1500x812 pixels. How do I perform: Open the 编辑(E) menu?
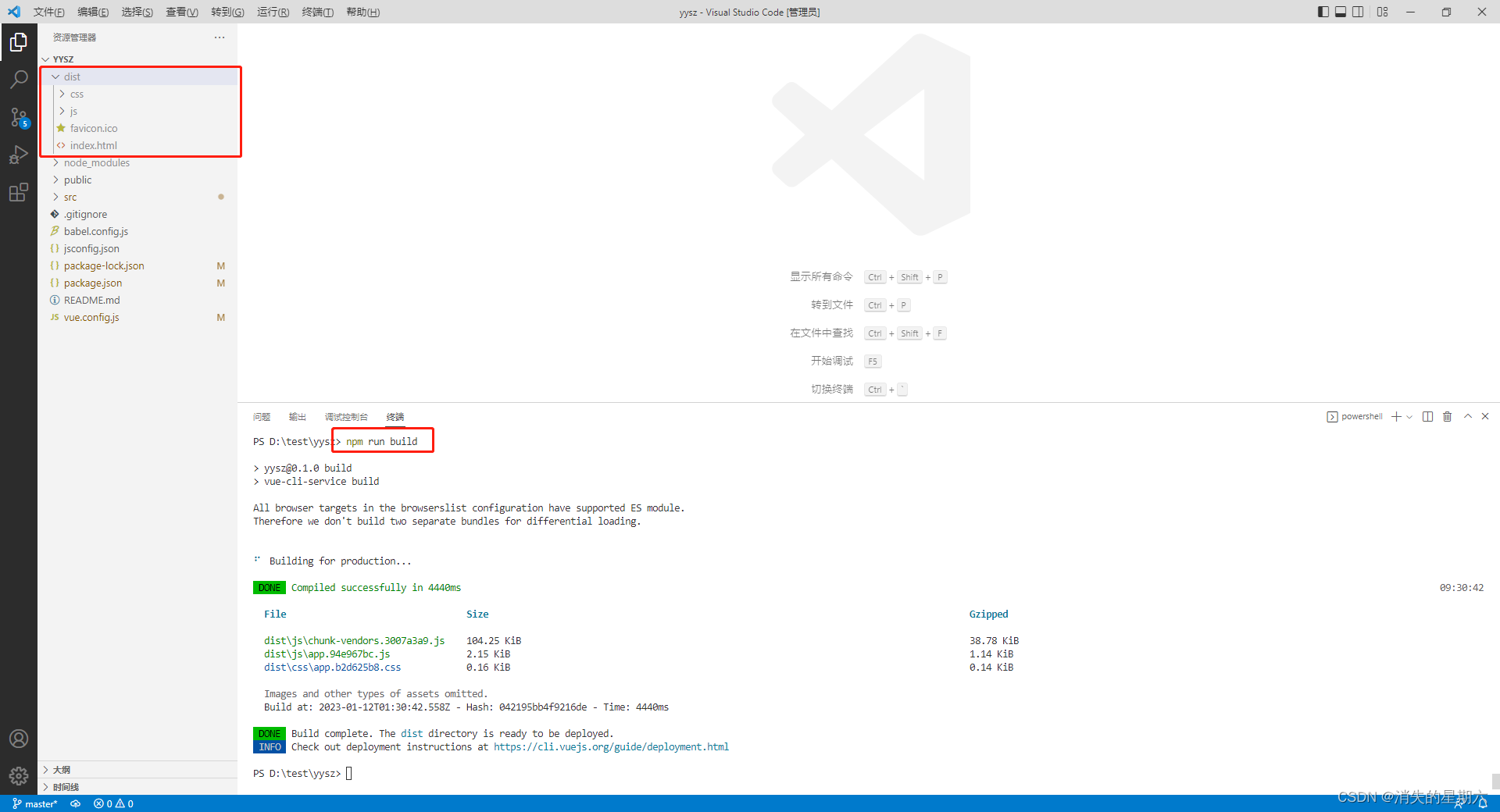93,12
